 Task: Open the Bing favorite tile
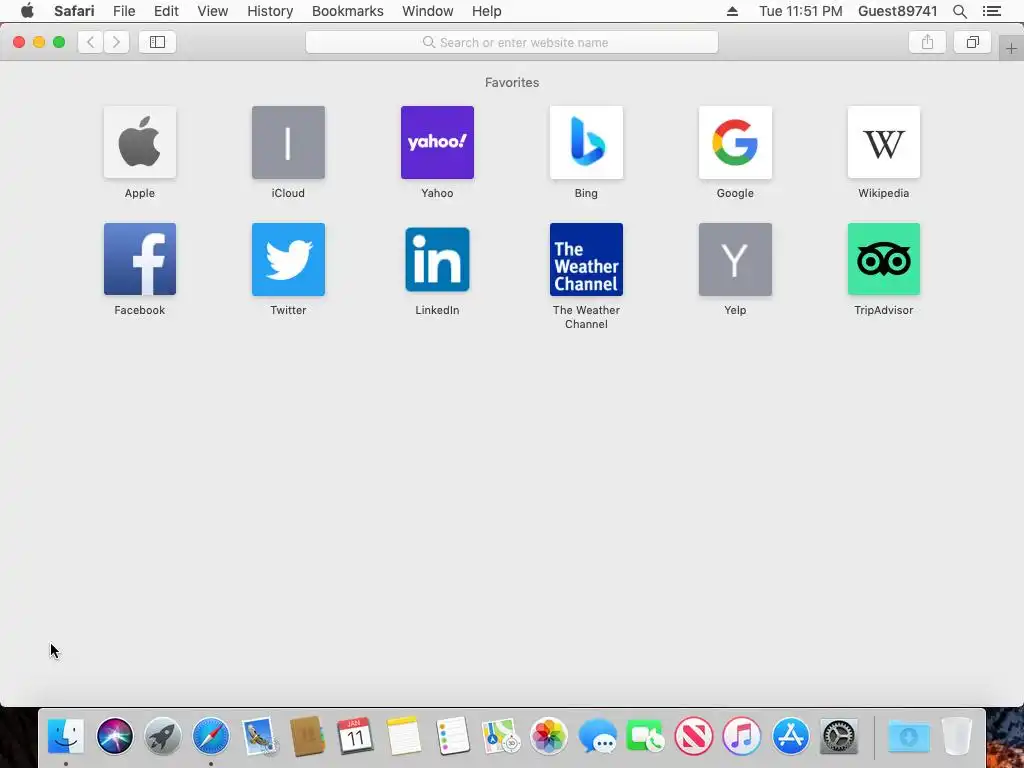click(x=586, y=142)
